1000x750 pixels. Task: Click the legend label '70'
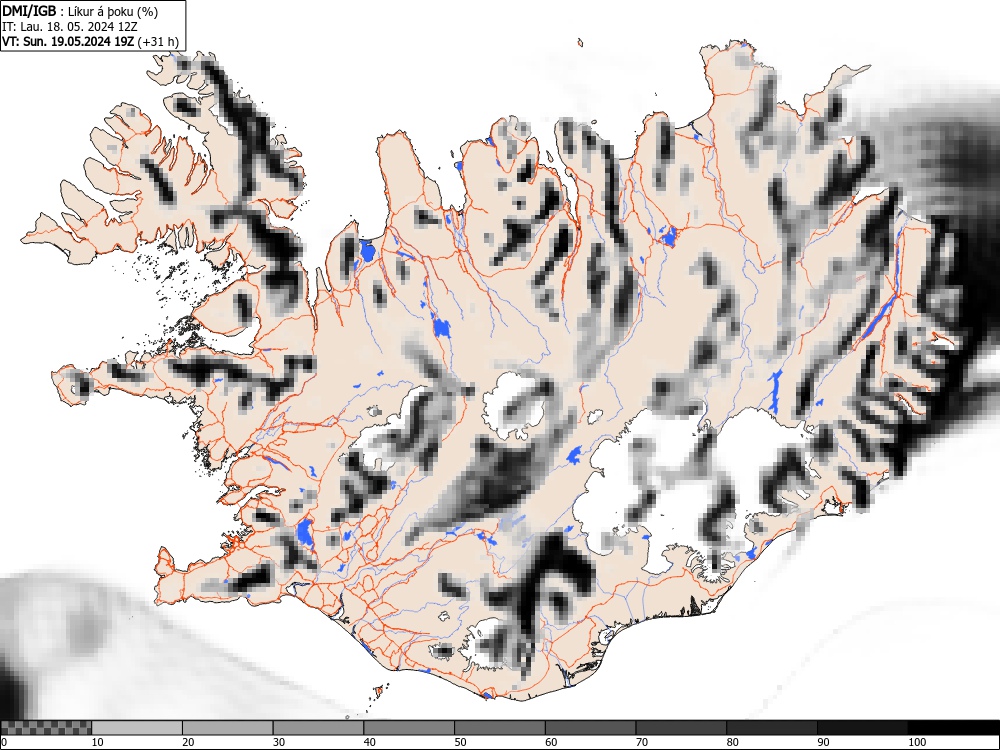tap(641, 742)
